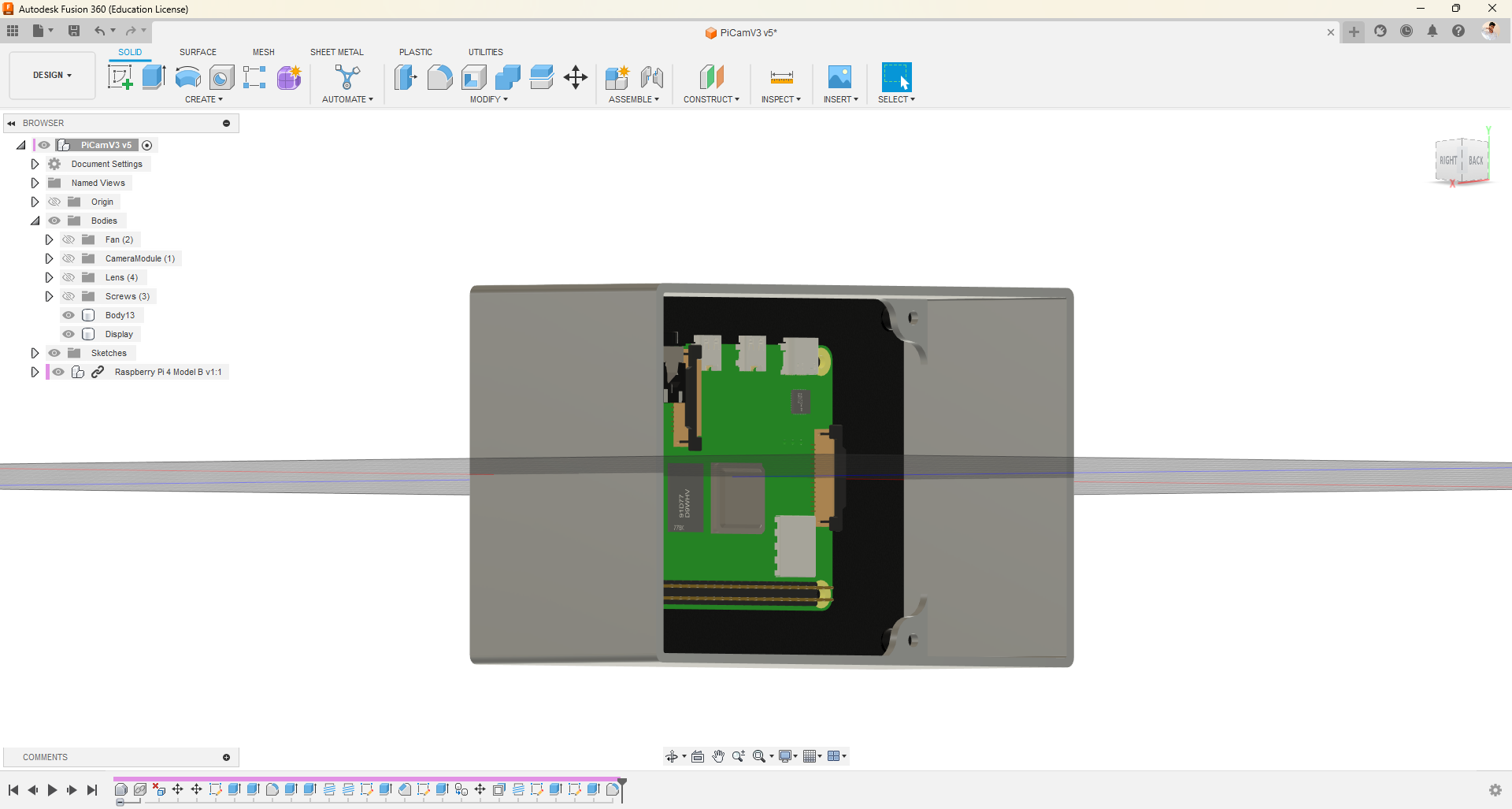The image size is (1512, 809).
Task: Open the DESIGN workspace dropdown
Action: 52,76
